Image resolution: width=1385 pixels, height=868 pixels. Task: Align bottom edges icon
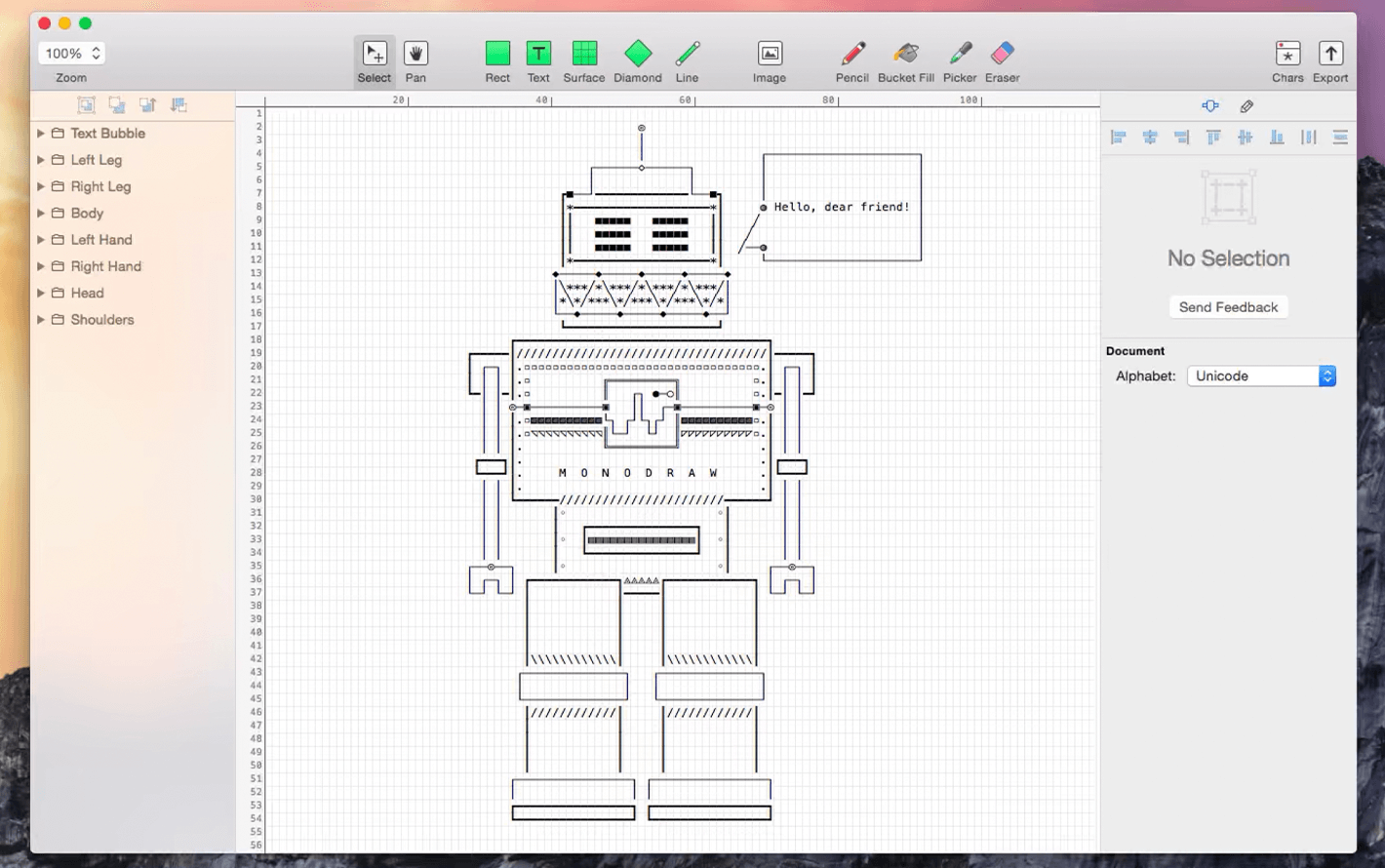coord(1277,138)
